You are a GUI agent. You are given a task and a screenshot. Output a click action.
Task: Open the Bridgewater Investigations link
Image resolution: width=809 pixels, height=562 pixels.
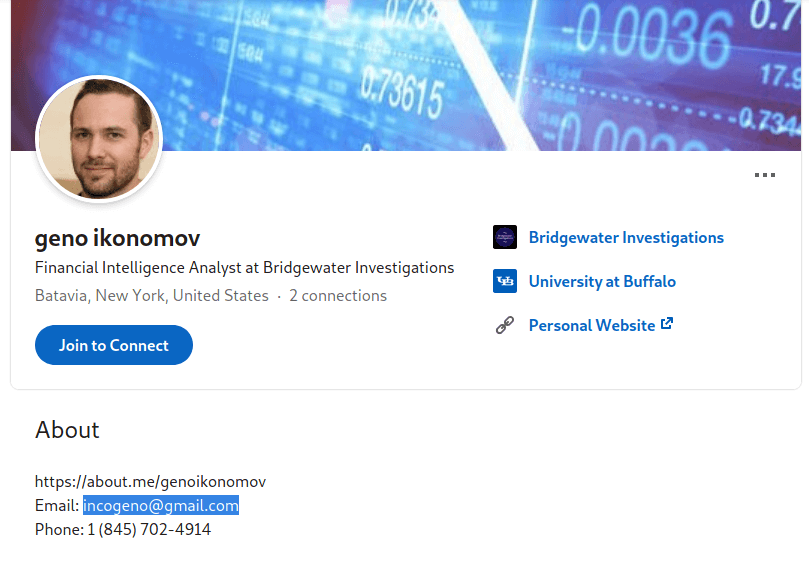point(626,237)
